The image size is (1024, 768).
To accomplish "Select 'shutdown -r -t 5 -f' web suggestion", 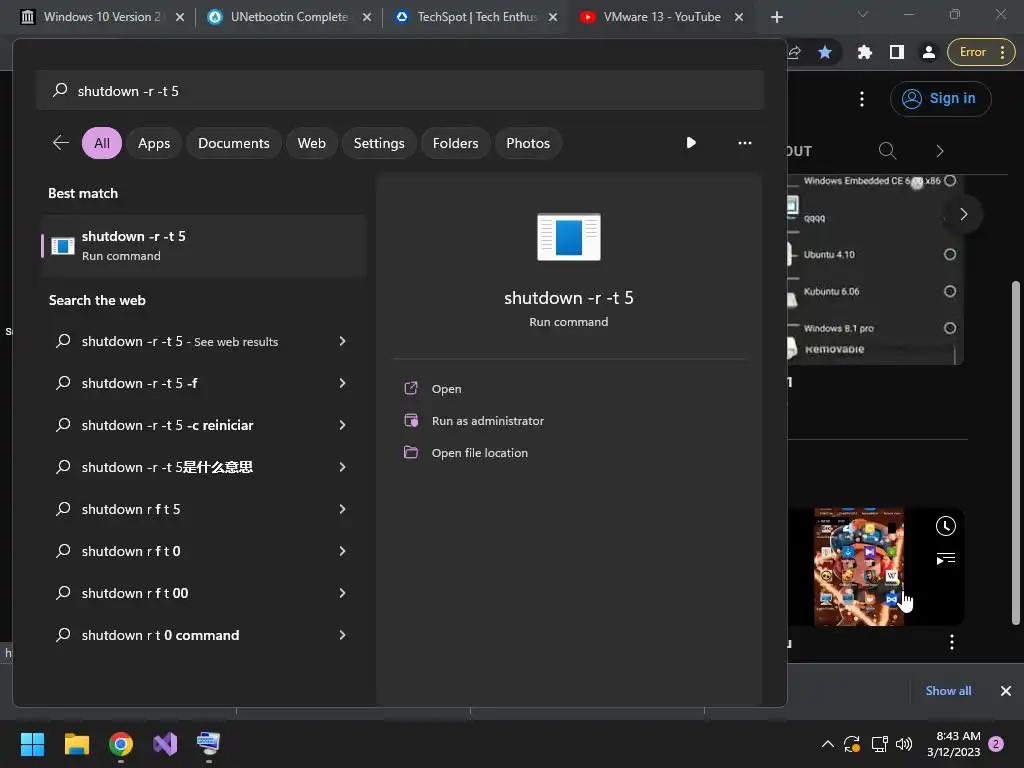I will click(x=203, y=383).
